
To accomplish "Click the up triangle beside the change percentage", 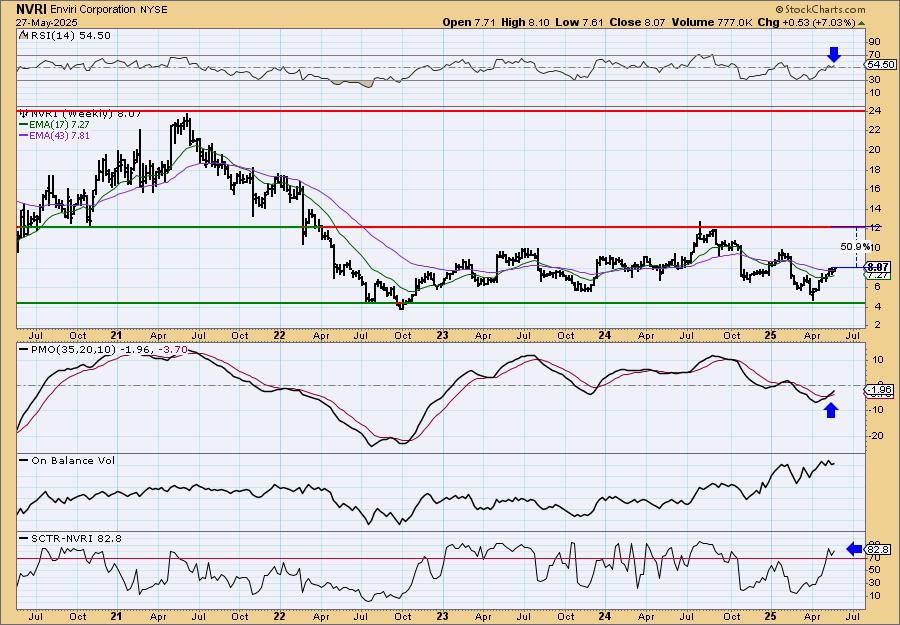I will (x=861, y=22).
